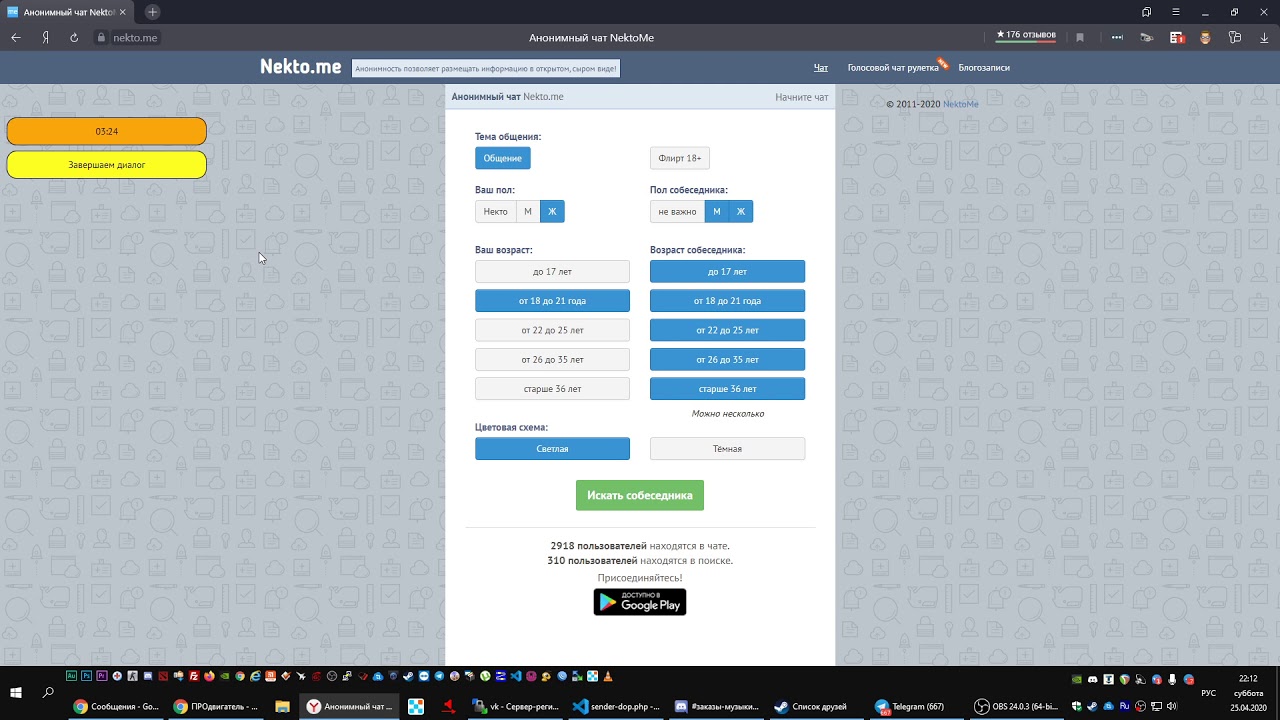Select your age до 17 лет

(552, 271)
